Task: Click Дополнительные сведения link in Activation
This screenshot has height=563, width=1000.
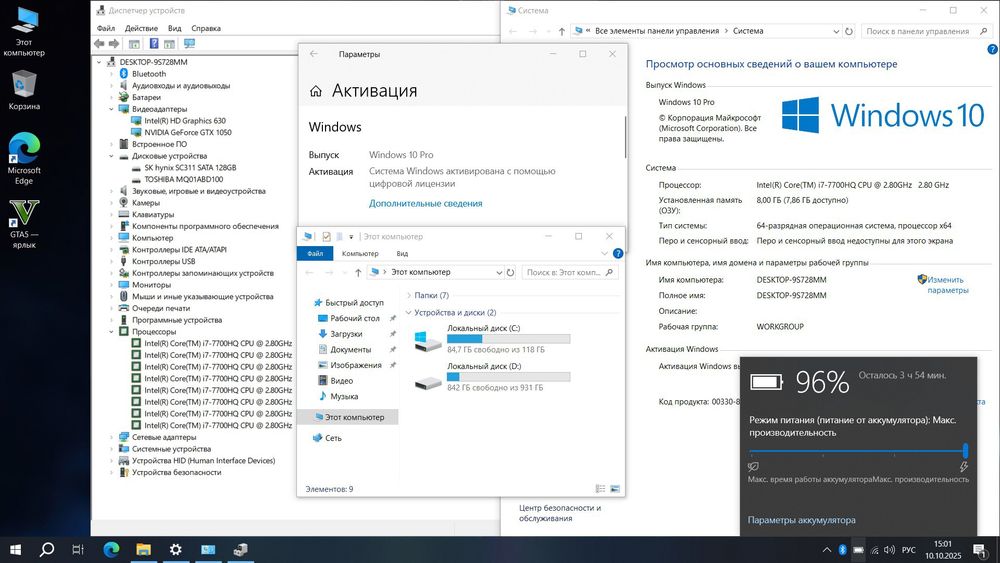Action: [x=425, y=203]
